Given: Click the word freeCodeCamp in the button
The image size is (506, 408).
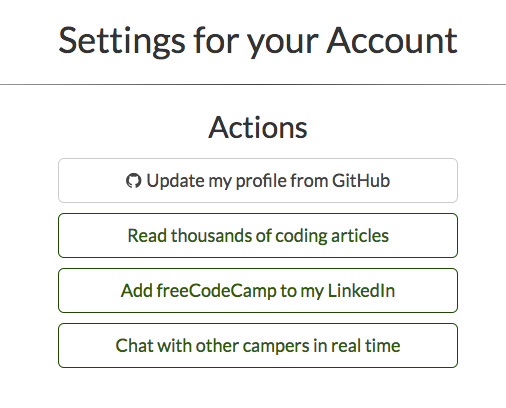Looking at the screenshot, I should (x=216, y=290).
